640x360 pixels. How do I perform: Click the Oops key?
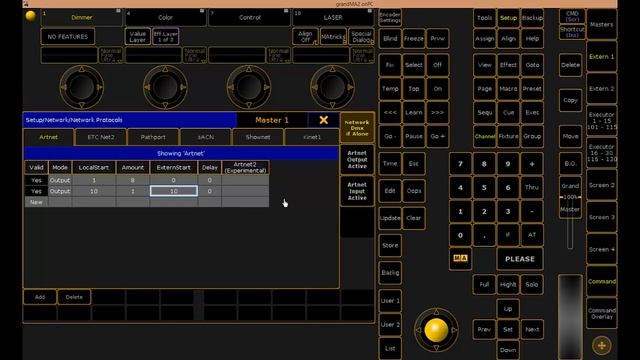pos(413,191)
